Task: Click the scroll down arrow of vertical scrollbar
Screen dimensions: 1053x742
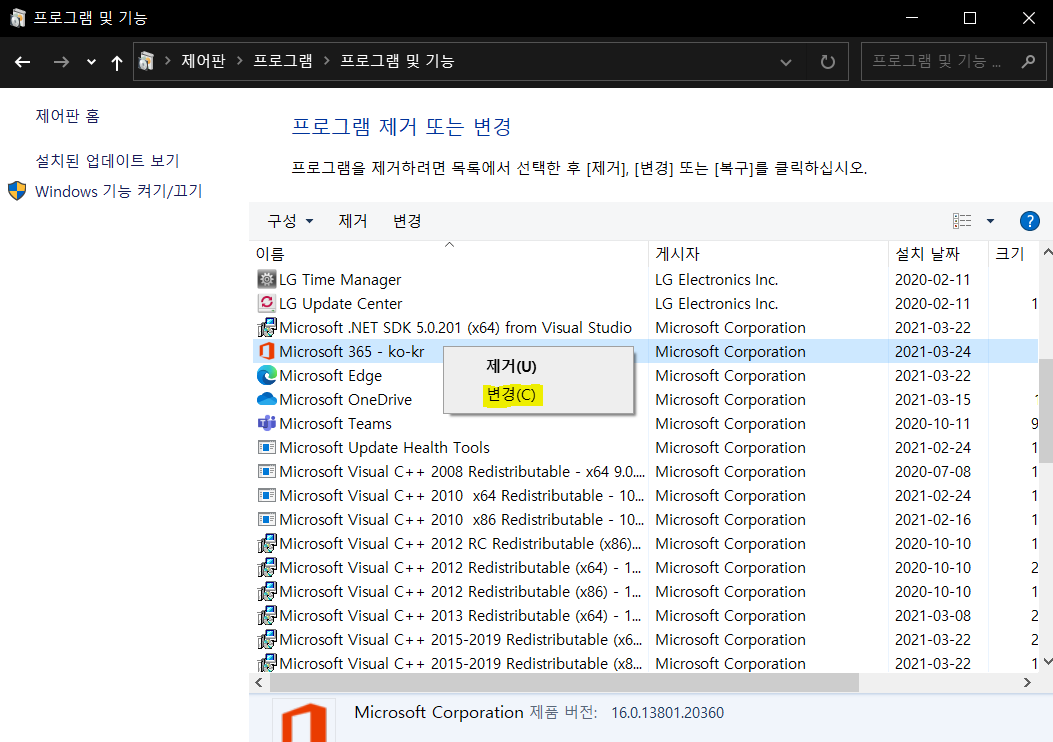Action: point(1046,662)
